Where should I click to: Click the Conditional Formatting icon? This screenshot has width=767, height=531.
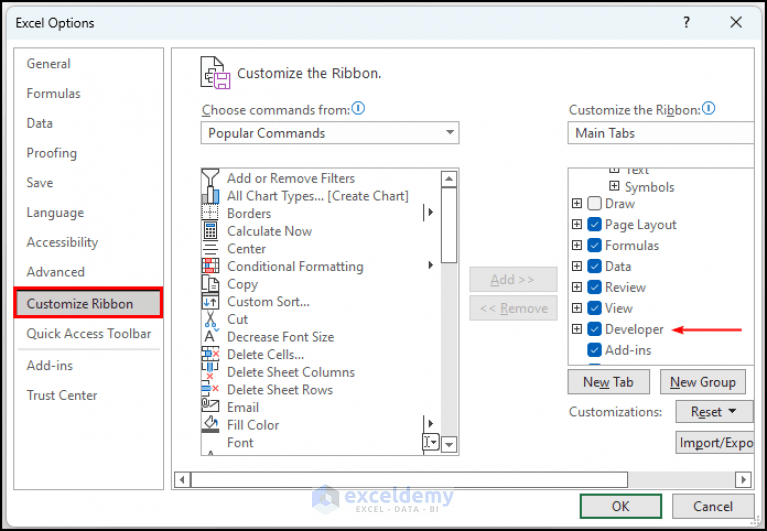point(210,266)
